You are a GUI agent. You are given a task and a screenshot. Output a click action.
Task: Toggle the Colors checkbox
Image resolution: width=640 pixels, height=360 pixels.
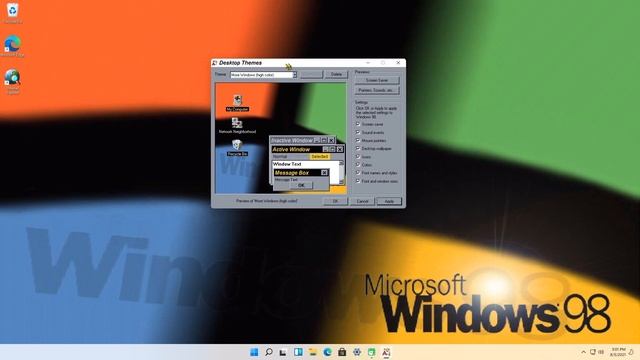point(358,165)
